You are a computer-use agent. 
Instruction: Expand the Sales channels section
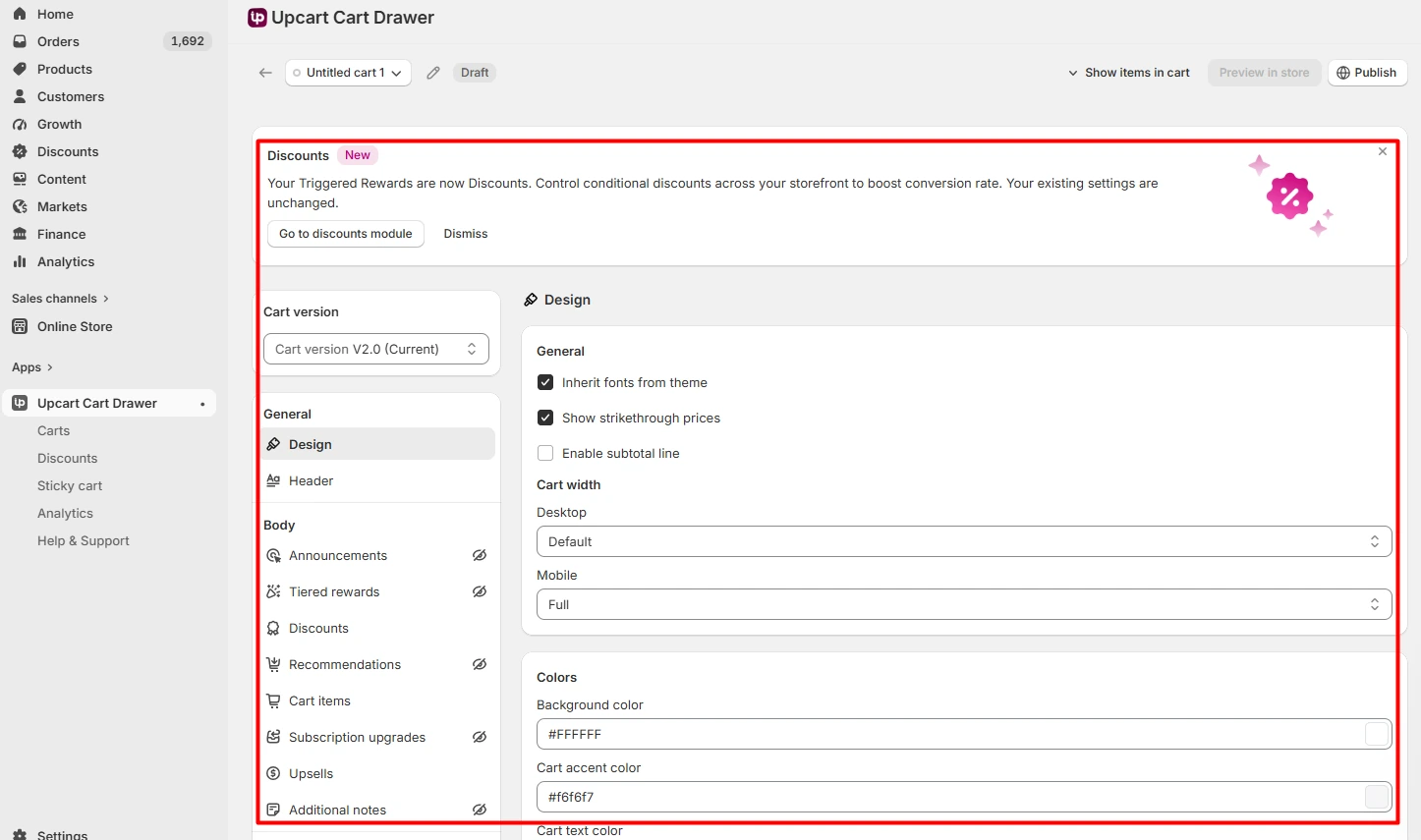(60, 299)
